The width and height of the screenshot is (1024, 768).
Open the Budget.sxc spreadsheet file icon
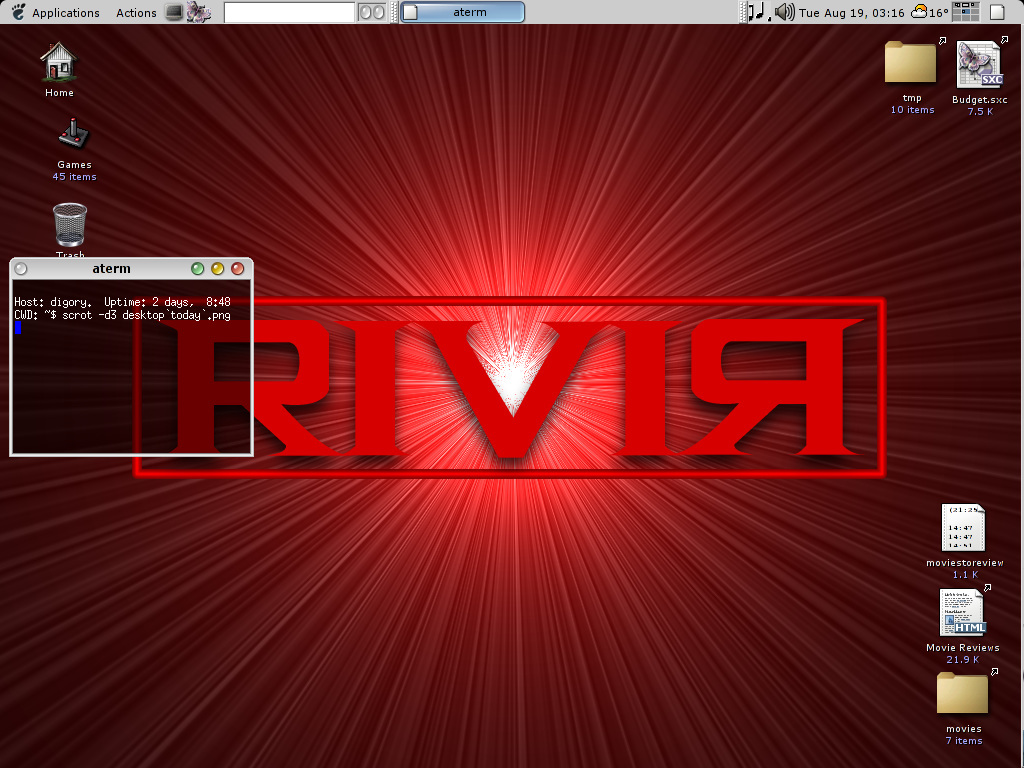(x=979, y=65)
